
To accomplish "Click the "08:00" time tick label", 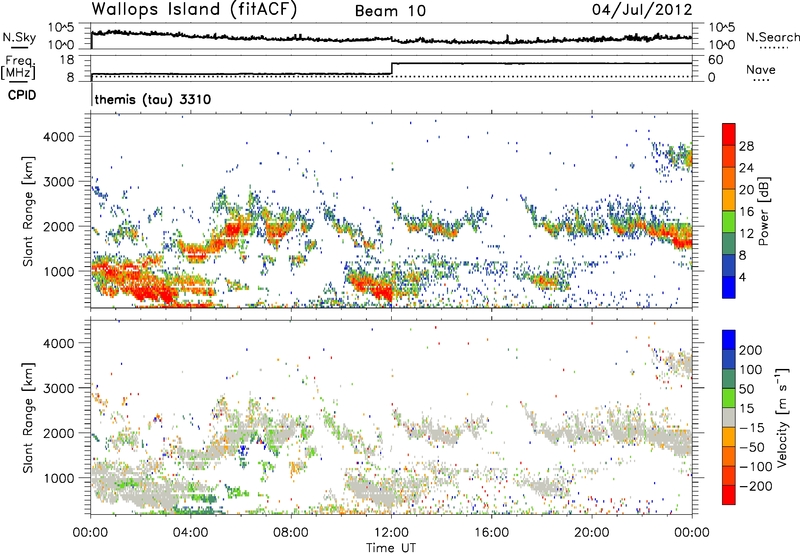I will click(291, 533).
